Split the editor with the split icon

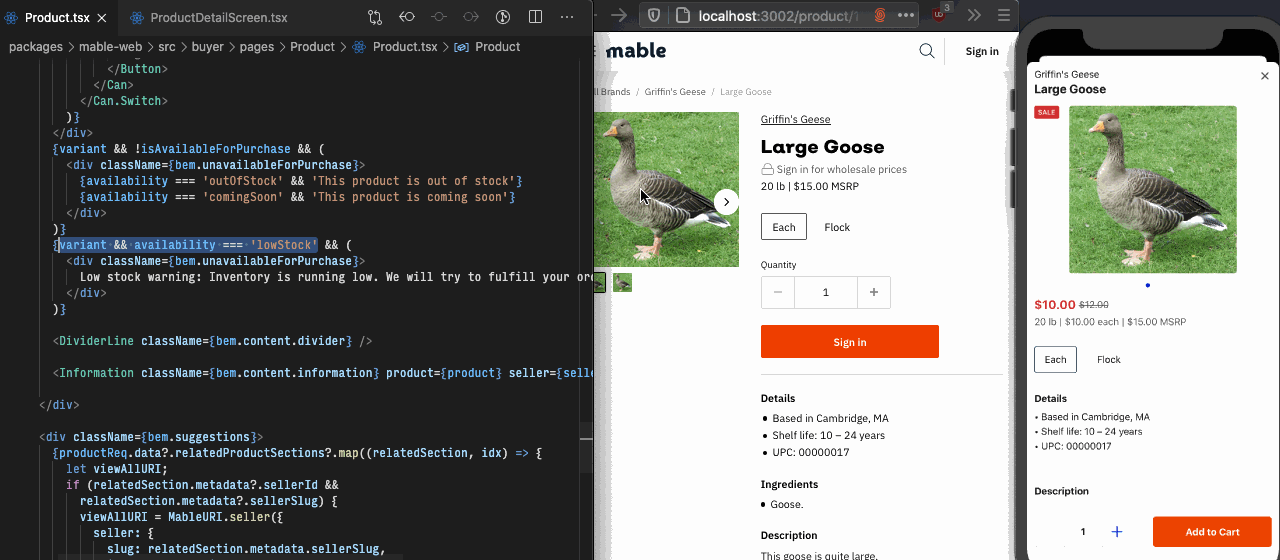[x=535, y=17]
